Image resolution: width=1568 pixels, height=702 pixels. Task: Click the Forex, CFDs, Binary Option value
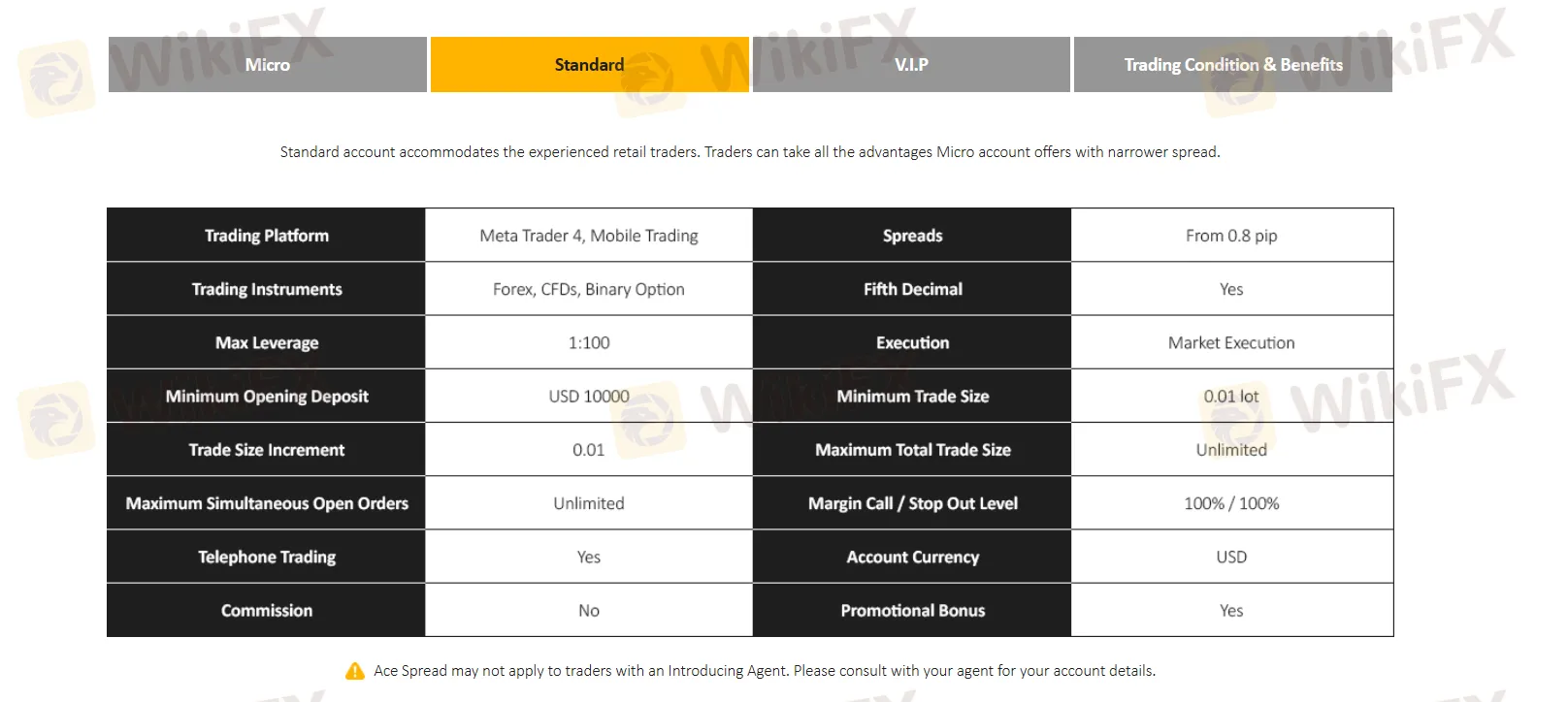click(x=589, y=289)
